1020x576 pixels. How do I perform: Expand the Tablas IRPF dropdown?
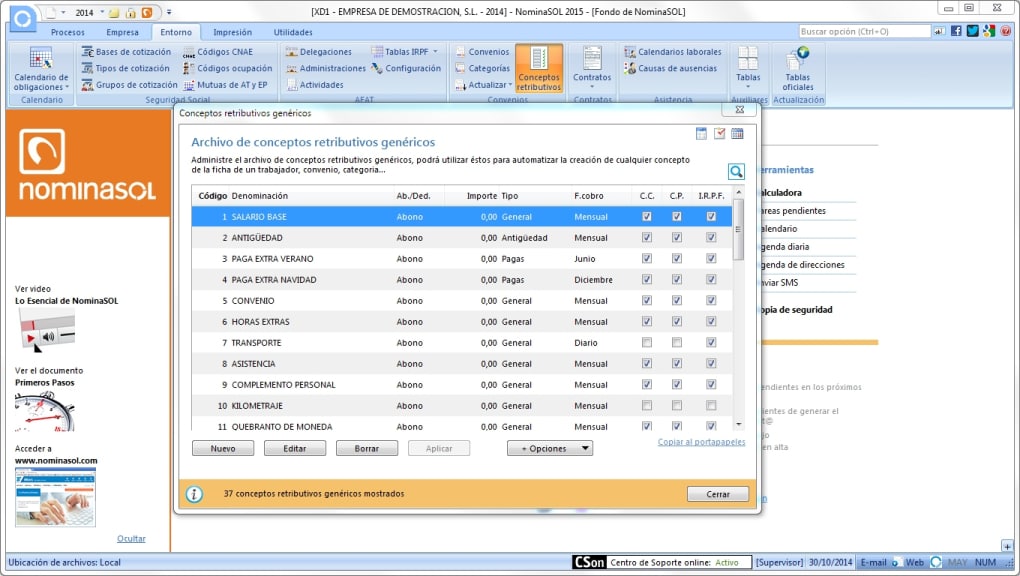pos(435,52)
